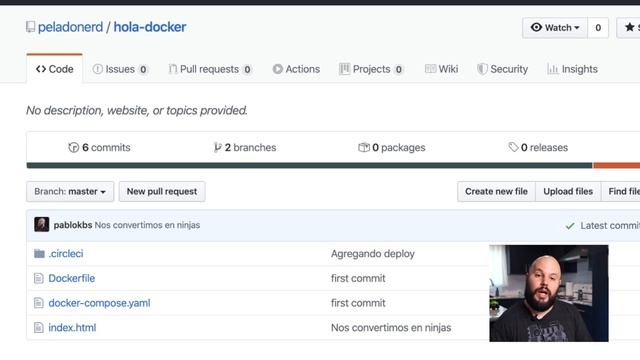Switch to the Security tab
Viewport: 640px width, 360px height.
coord(502,69)
